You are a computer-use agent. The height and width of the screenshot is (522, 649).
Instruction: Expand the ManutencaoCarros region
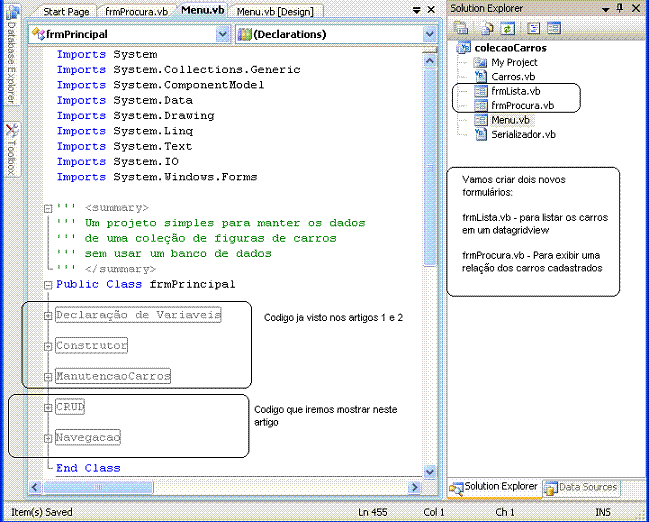tap(48, 377)
